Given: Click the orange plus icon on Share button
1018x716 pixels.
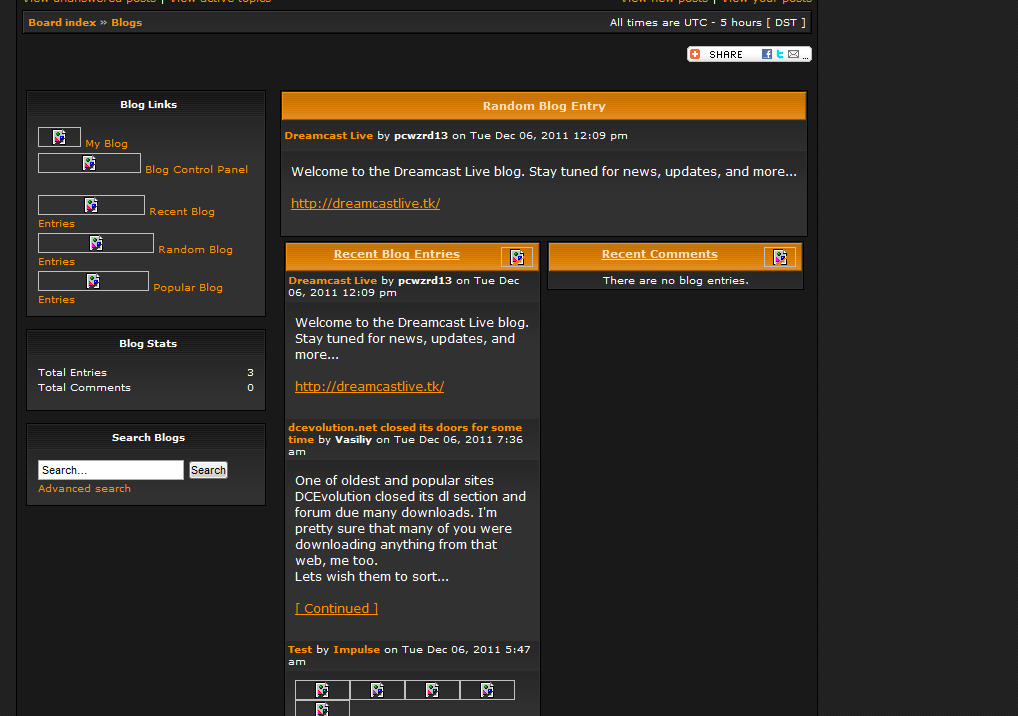Looking at the screenshot, I should coord(695,54).
